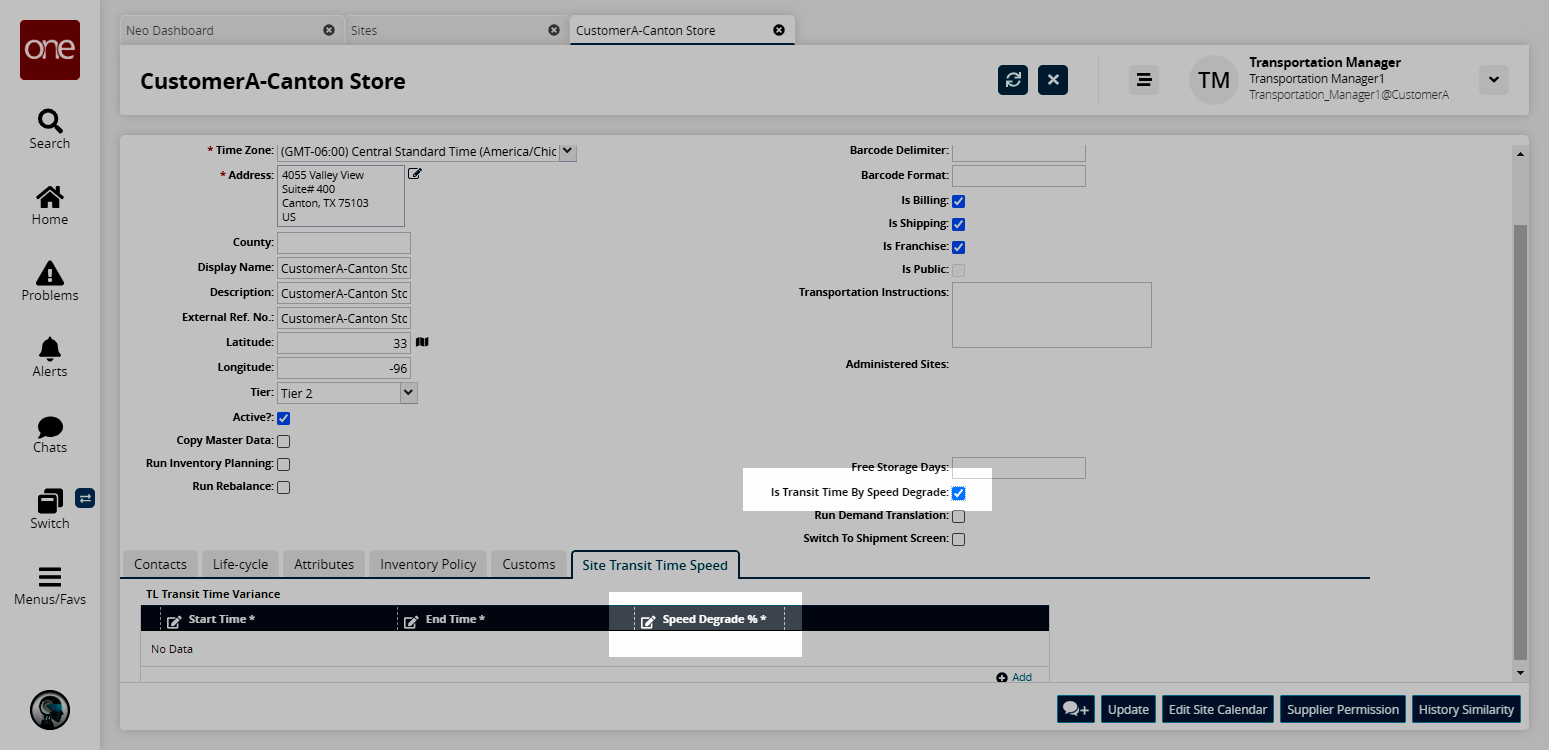Click the Free Storage Days field
Viewport: 1549px width, 750px height.
click(1019, 468)
